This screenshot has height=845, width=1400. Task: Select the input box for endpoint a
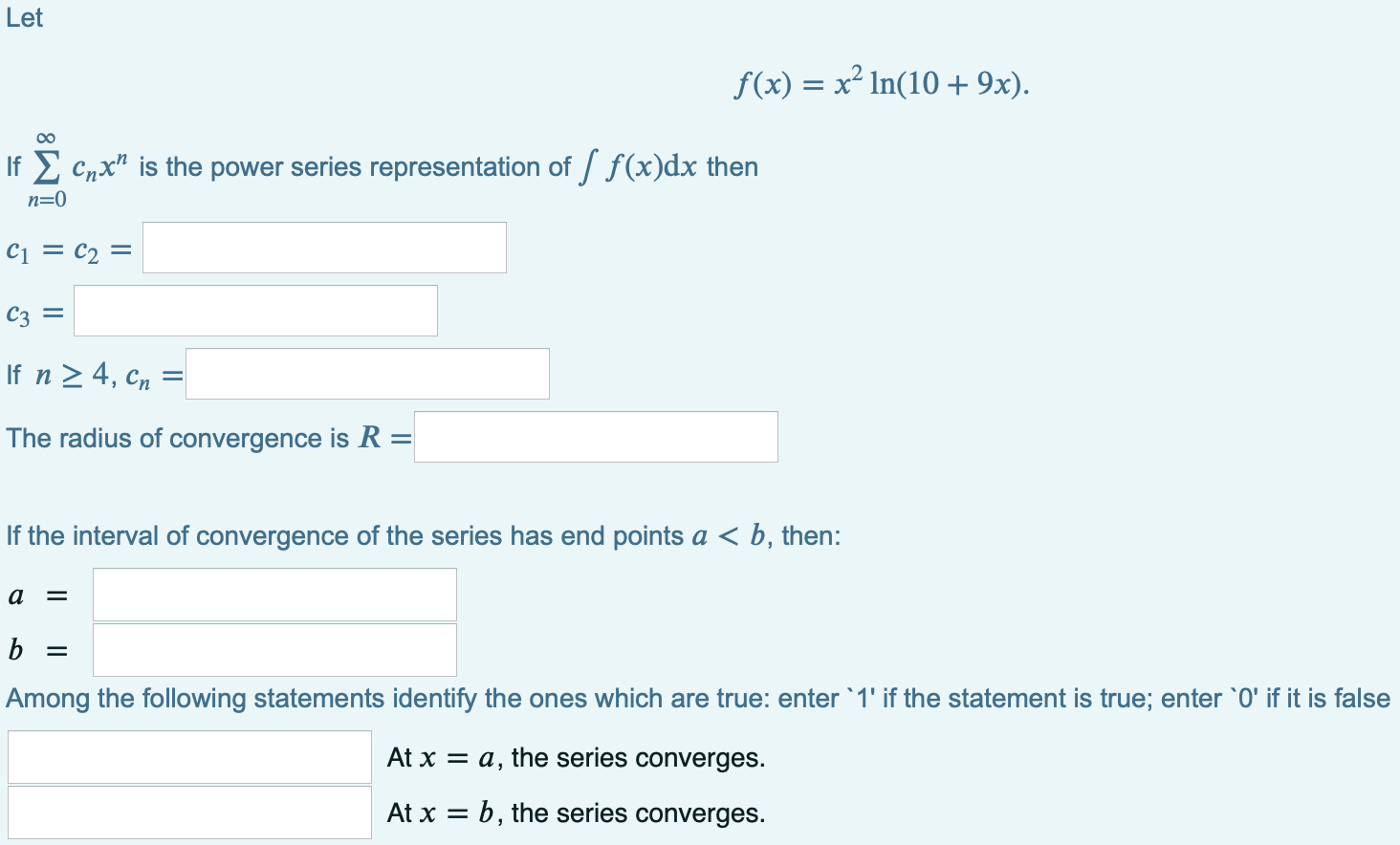click(x=273, y=594)
